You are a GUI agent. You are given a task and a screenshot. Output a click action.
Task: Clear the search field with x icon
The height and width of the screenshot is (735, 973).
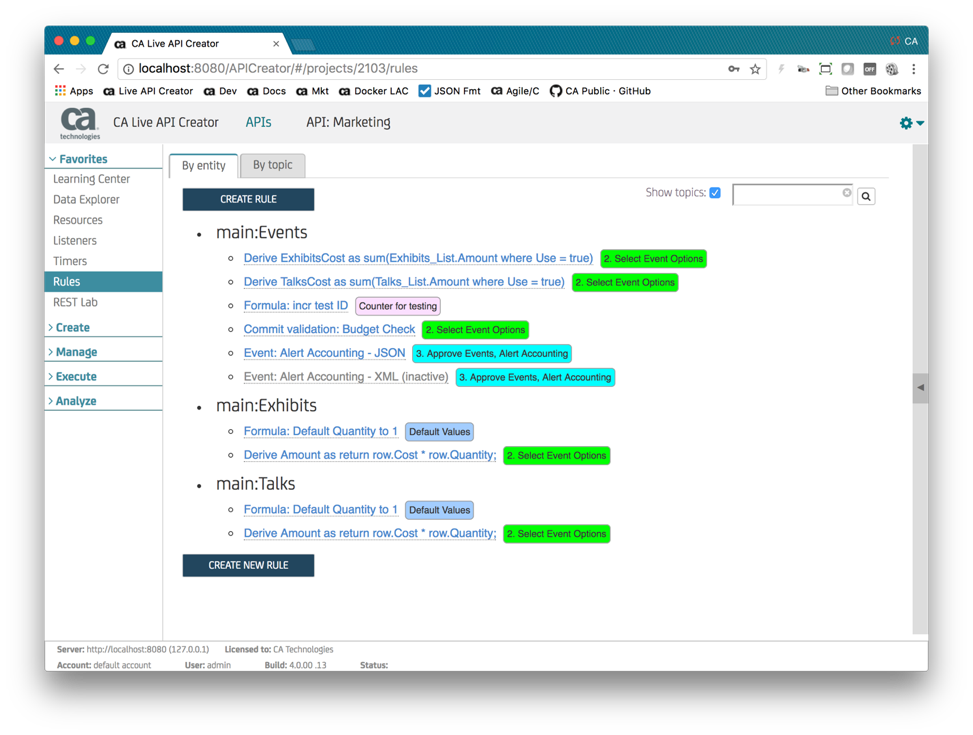click(x=846, y=193)
